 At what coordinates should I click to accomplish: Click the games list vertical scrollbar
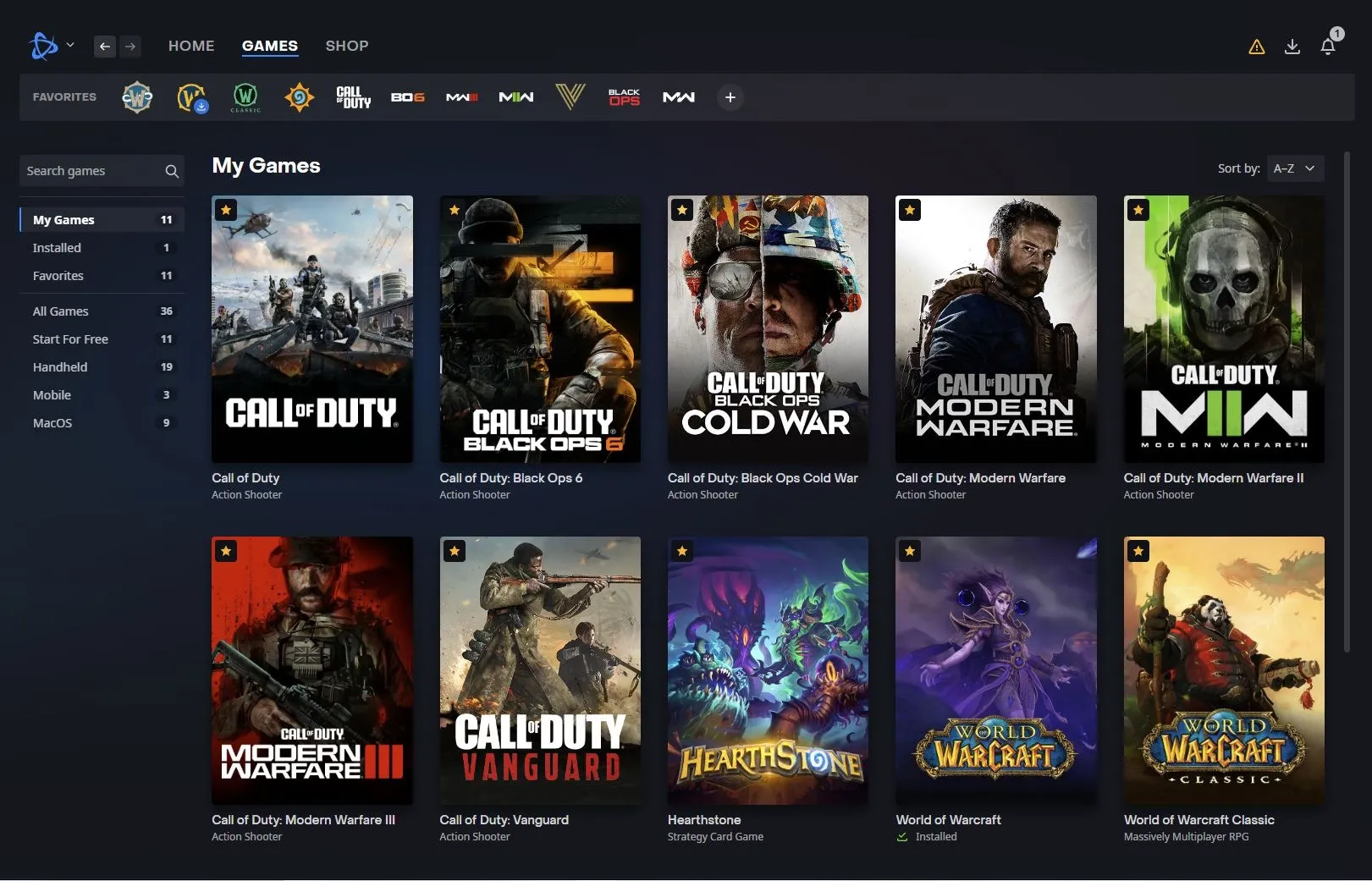pos(1347,402)
